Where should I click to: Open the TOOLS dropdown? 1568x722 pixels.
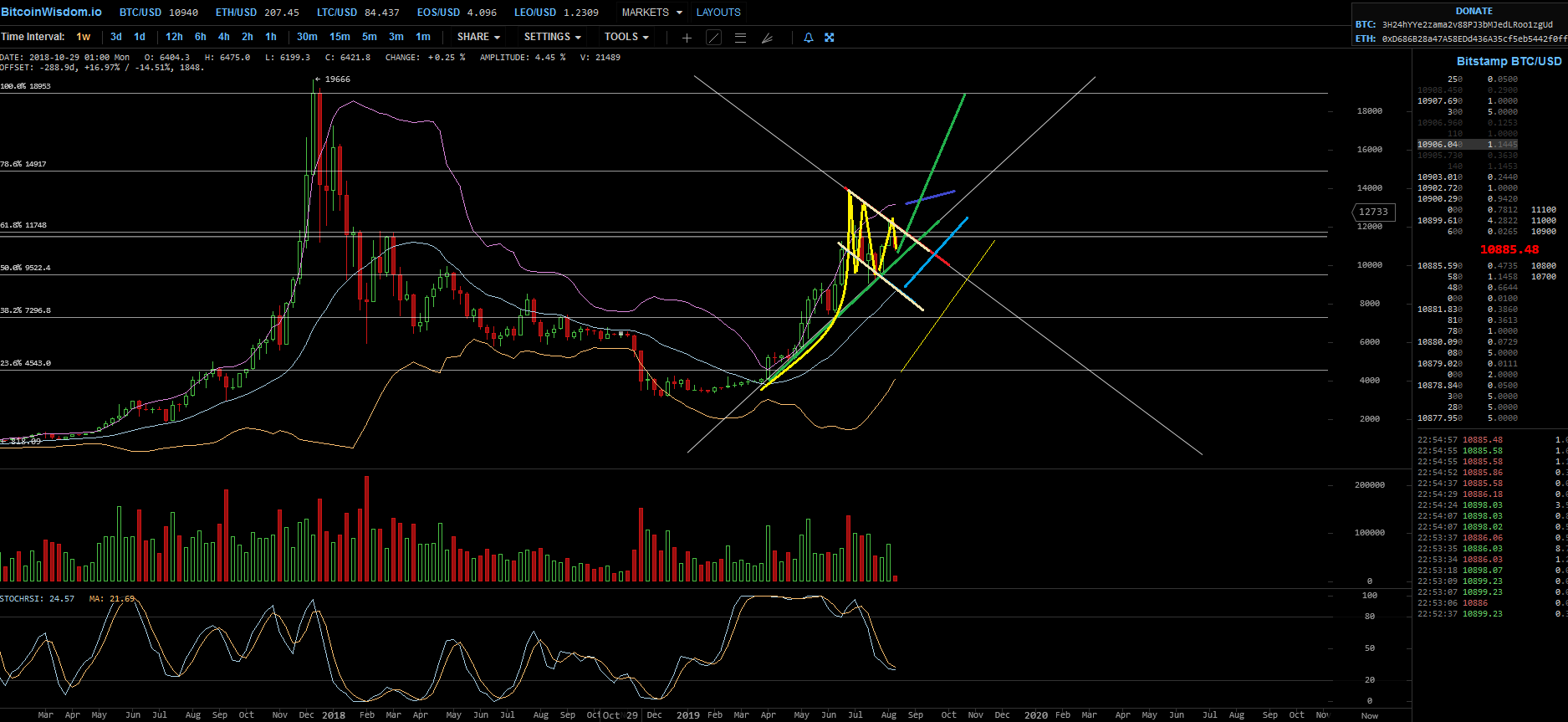(626, 37)
